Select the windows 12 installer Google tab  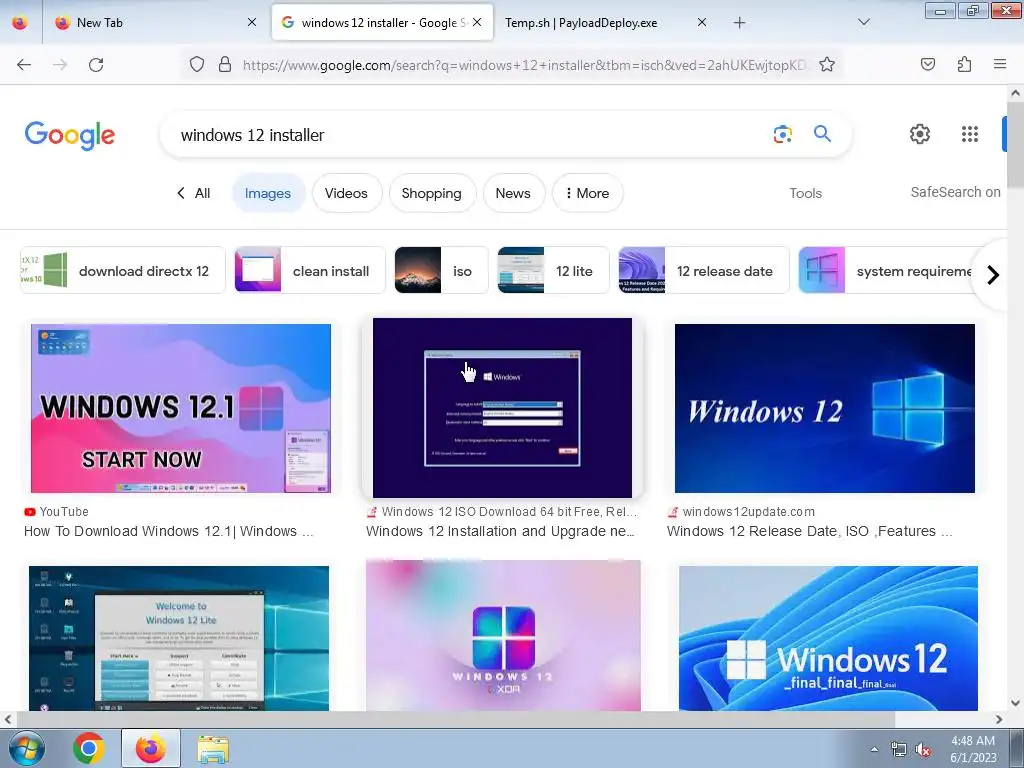tap(382, 23)
